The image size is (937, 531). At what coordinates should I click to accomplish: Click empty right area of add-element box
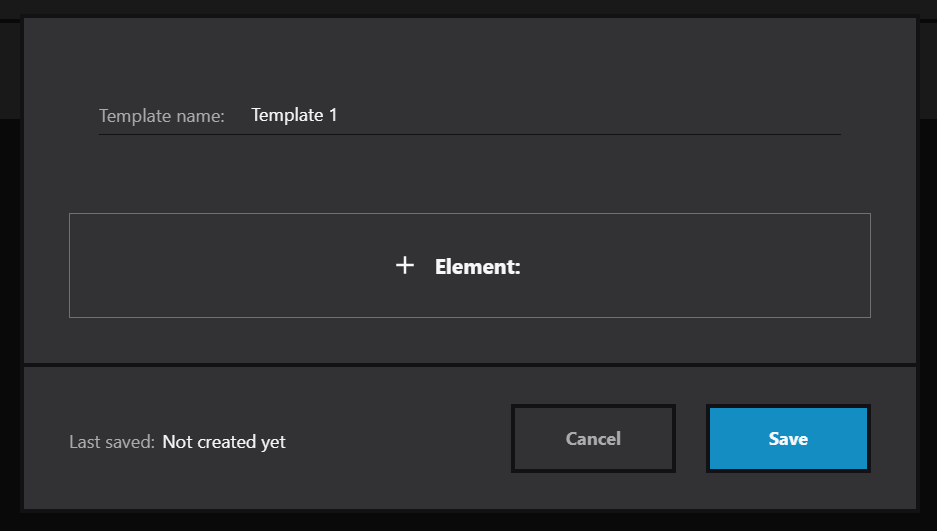(x=693, y=265)
